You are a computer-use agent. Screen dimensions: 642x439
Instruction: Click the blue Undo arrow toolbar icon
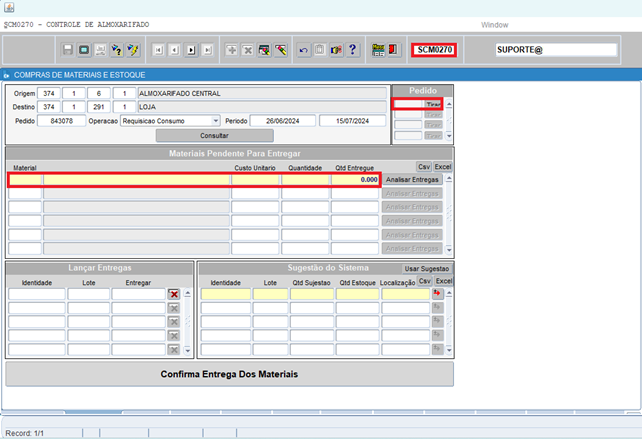pyautogui.click(x=303, y=50)
